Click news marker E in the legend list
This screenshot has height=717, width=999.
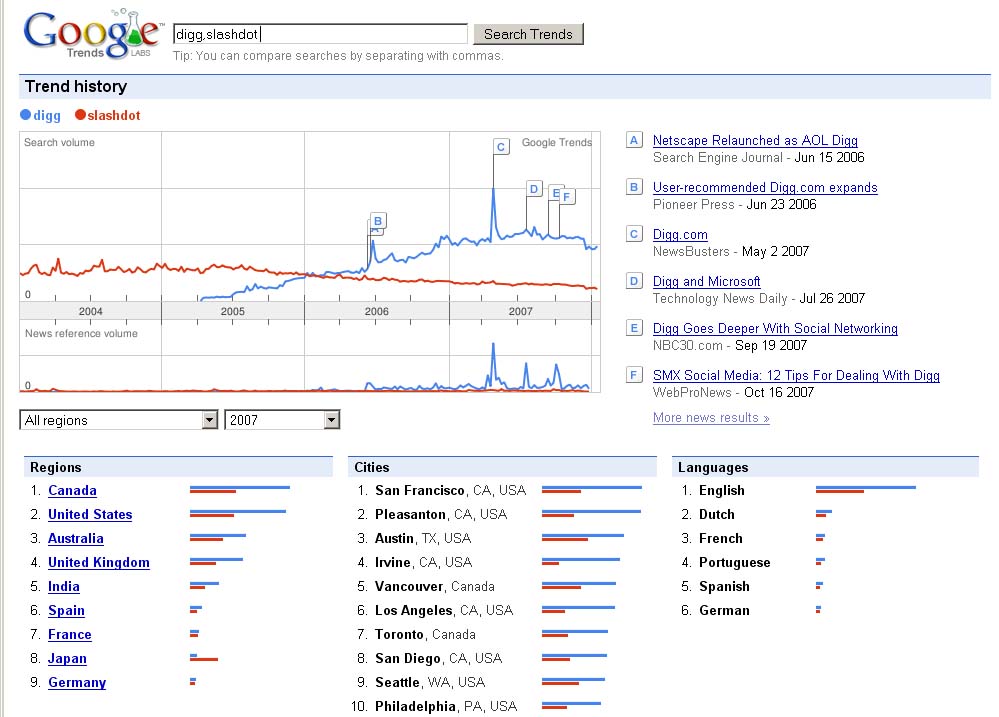tap(634, 328)
